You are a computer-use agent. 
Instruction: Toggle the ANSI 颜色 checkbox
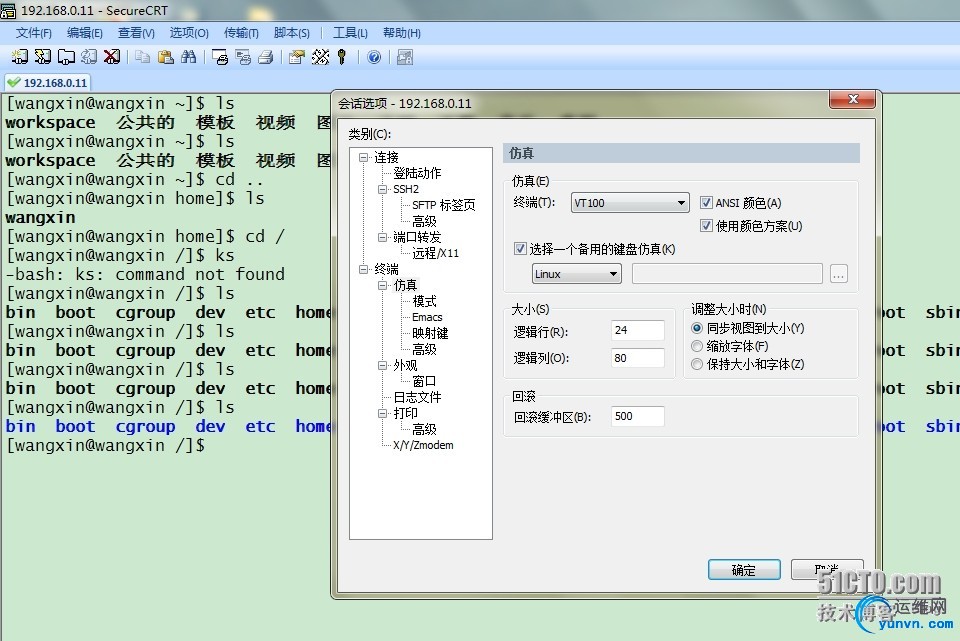[706, 203]
